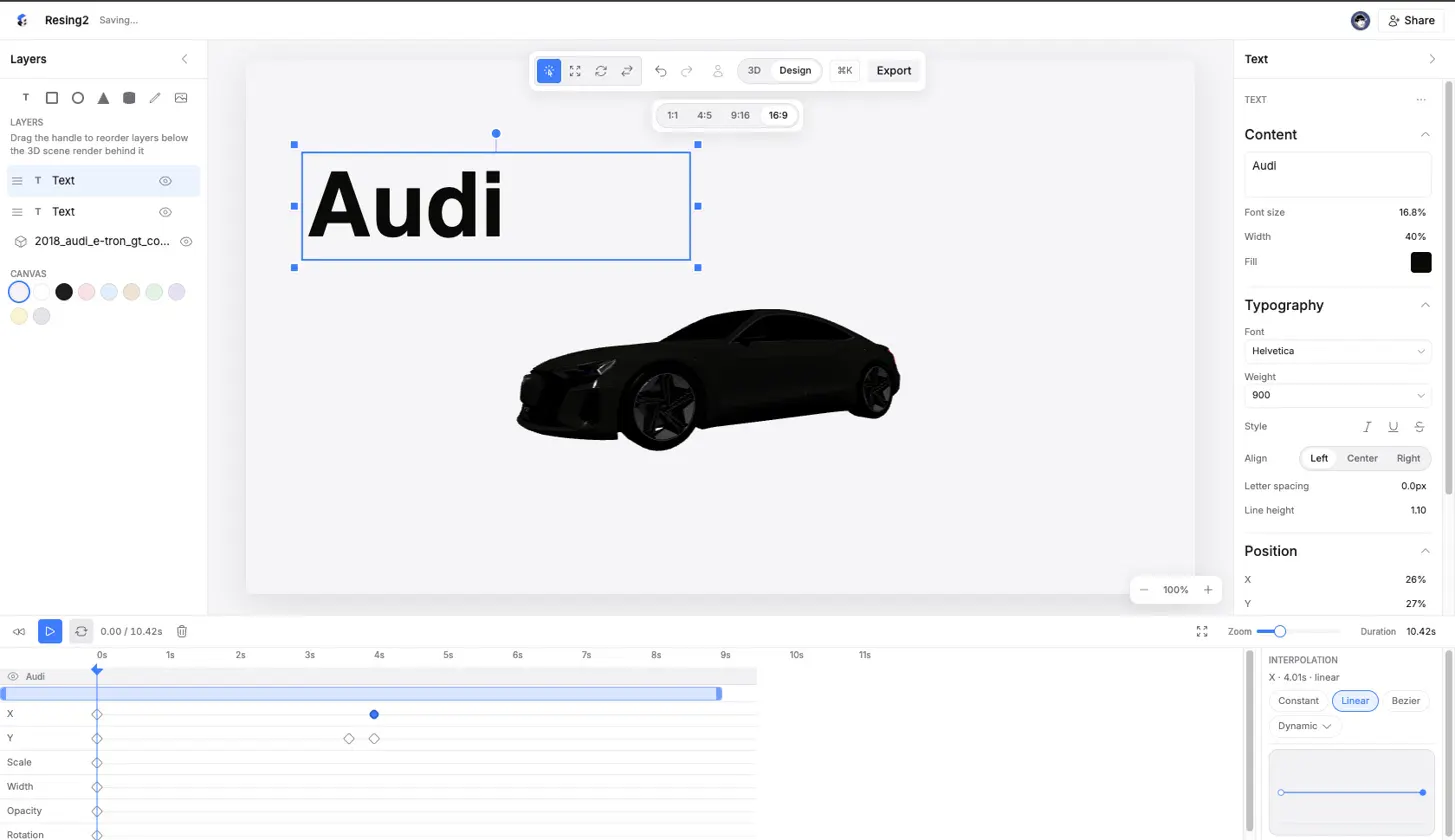Select the Rectangle shape tool

point(52,98)
